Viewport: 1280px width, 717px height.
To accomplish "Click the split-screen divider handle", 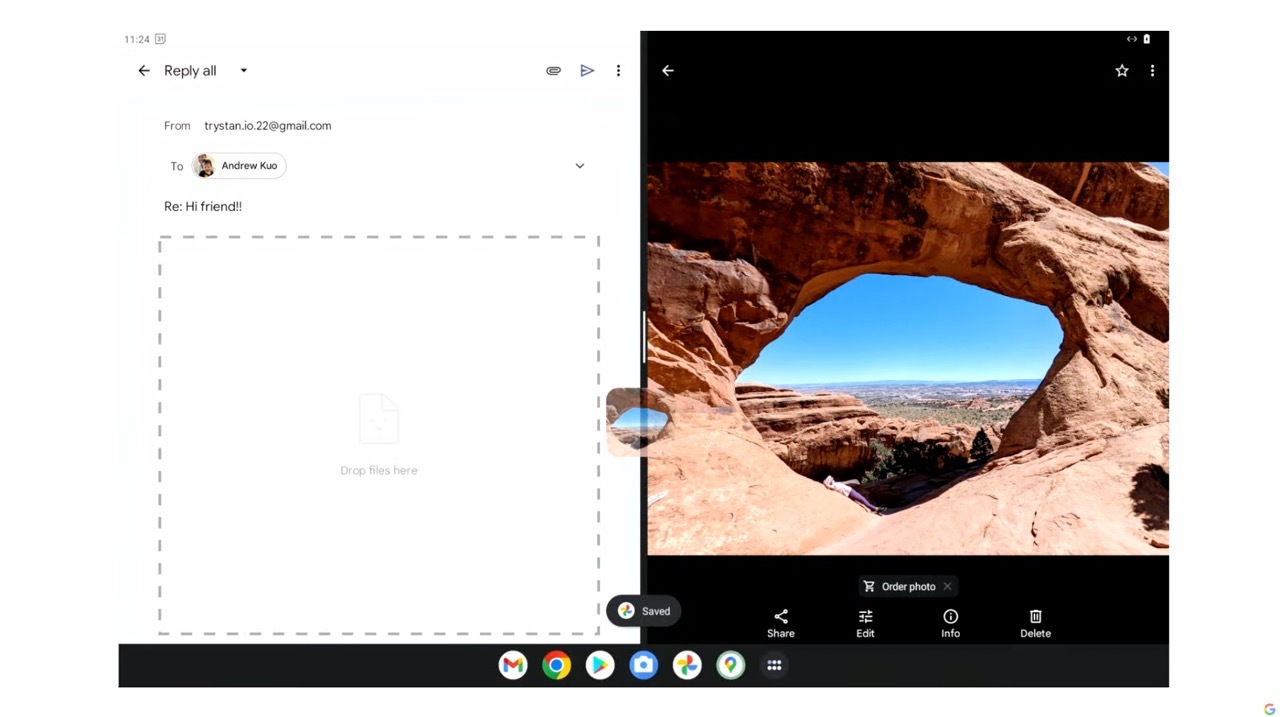I will point(644,337).
